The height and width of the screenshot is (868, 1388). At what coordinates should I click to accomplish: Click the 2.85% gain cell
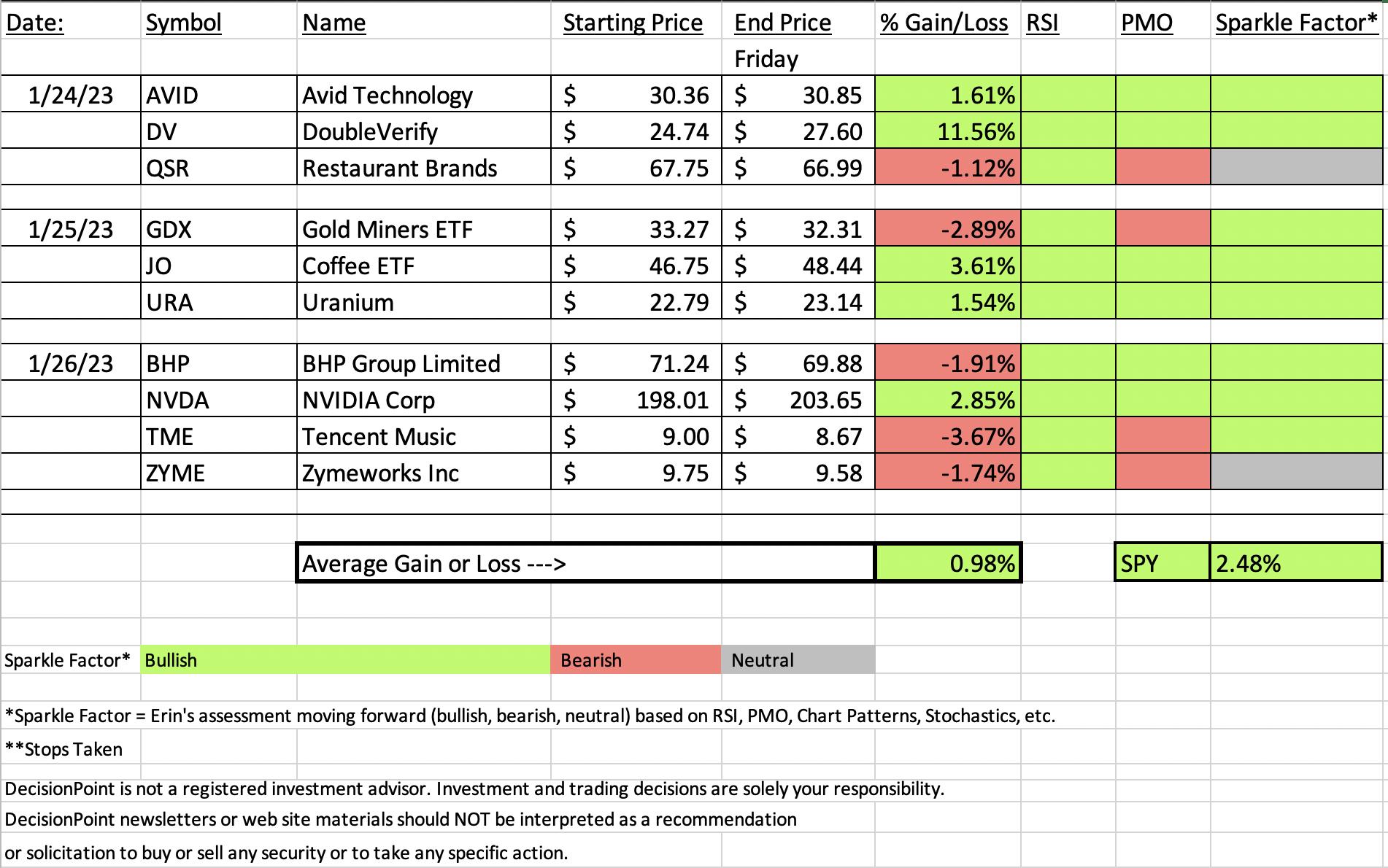[947, 400]
